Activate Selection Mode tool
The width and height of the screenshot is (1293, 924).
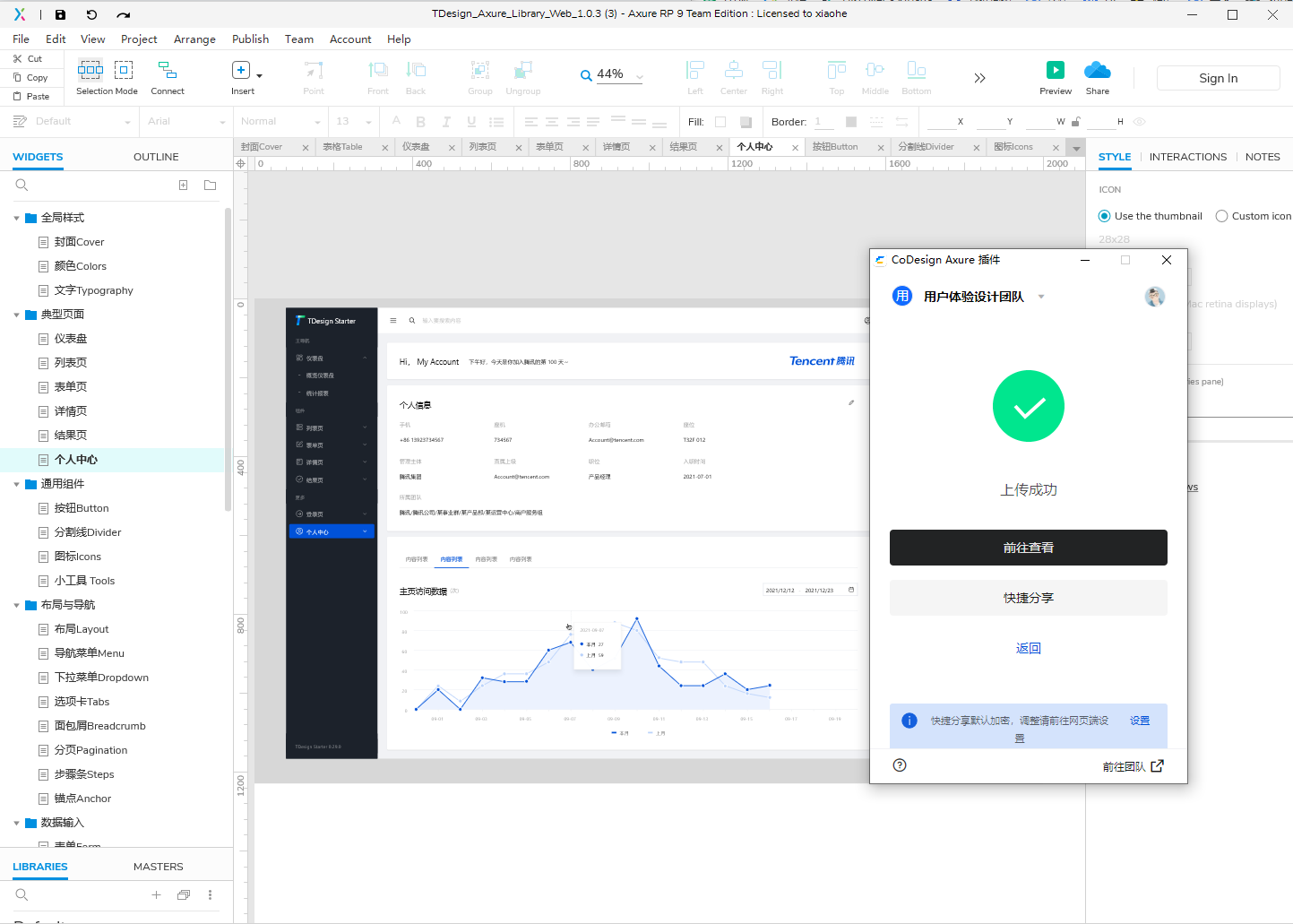click(107, 78)
